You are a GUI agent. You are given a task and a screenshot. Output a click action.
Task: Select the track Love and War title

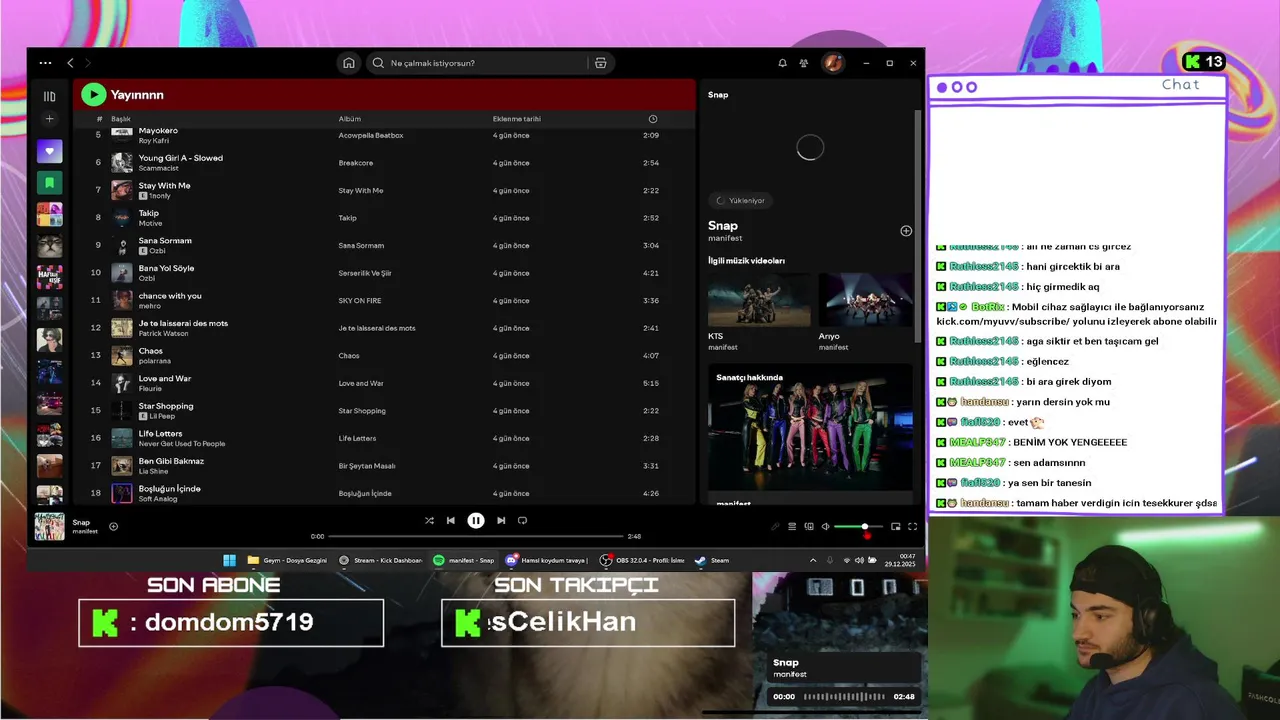164,378
